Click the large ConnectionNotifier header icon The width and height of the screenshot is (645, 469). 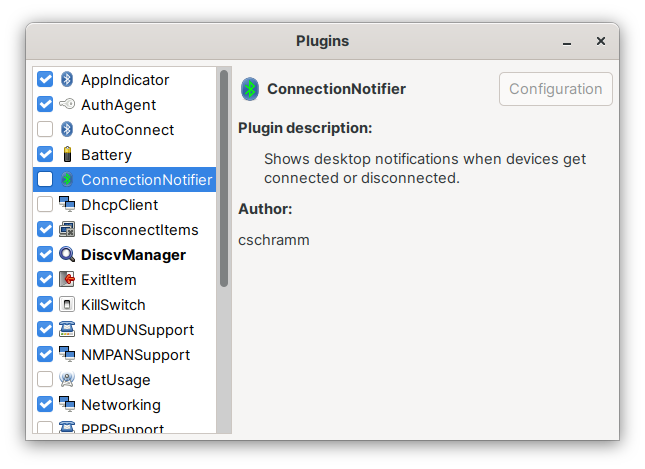(x=250, y=89)
